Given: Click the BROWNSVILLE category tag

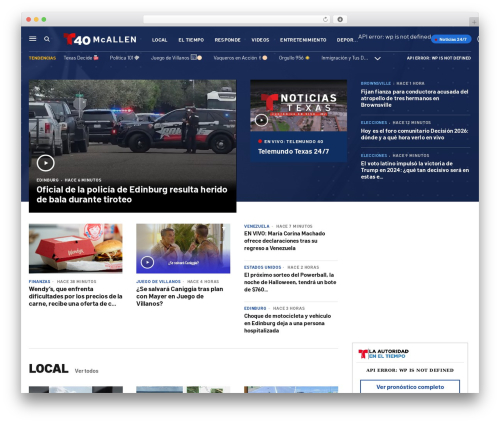Looking at the screenshot, I should 376,83.
